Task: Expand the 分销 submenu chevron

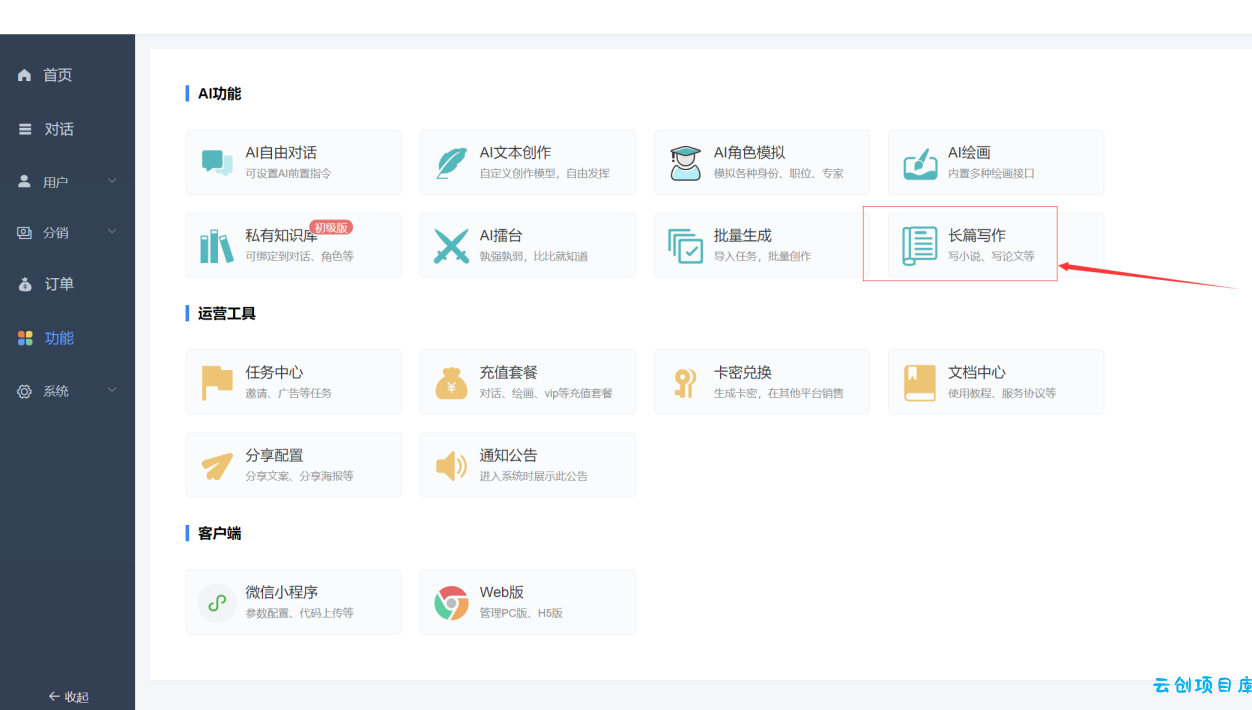Action: [112, 231]
